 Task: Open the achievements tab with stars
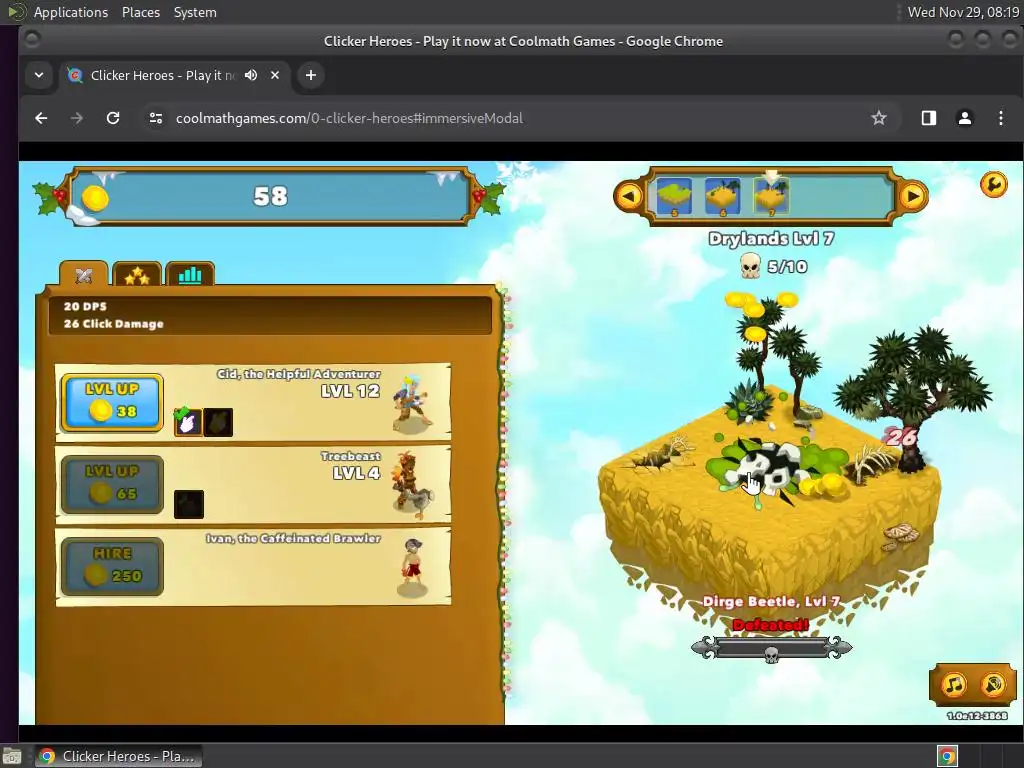coord(137,274)
